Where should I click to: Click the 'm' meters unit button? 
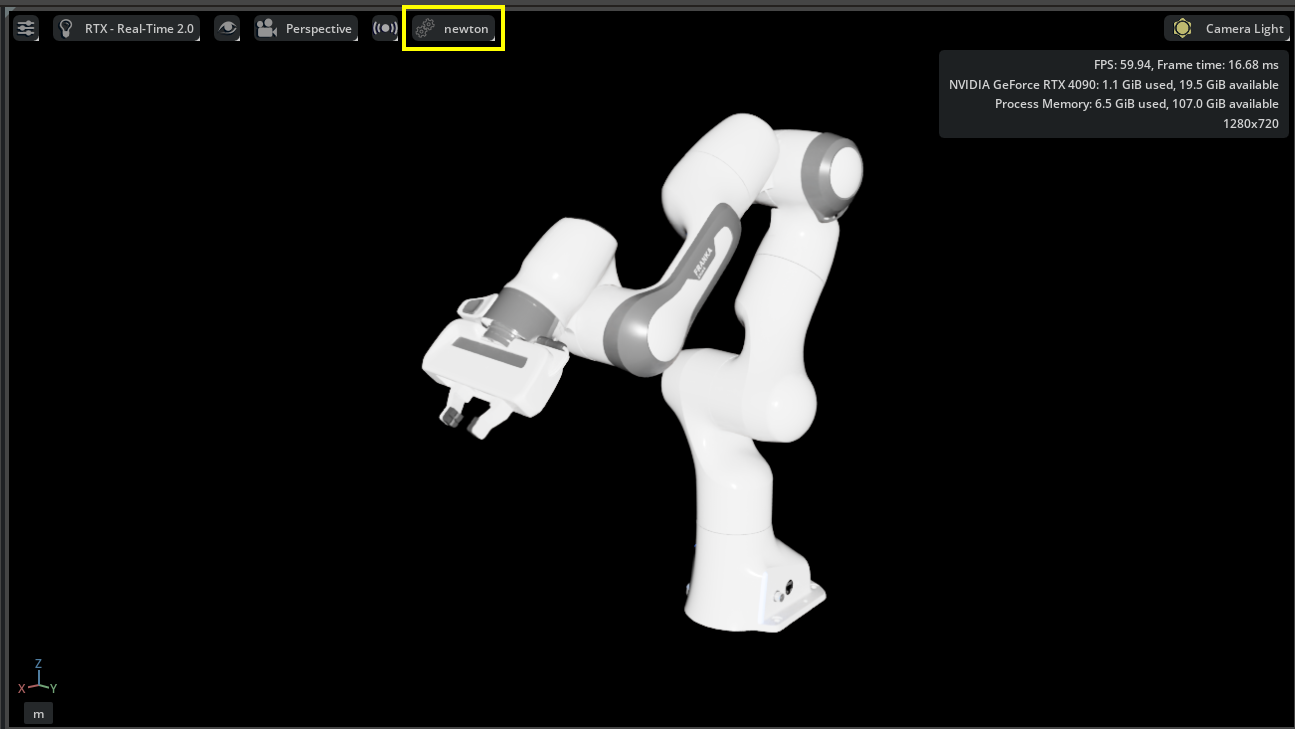tap(38, 714)
